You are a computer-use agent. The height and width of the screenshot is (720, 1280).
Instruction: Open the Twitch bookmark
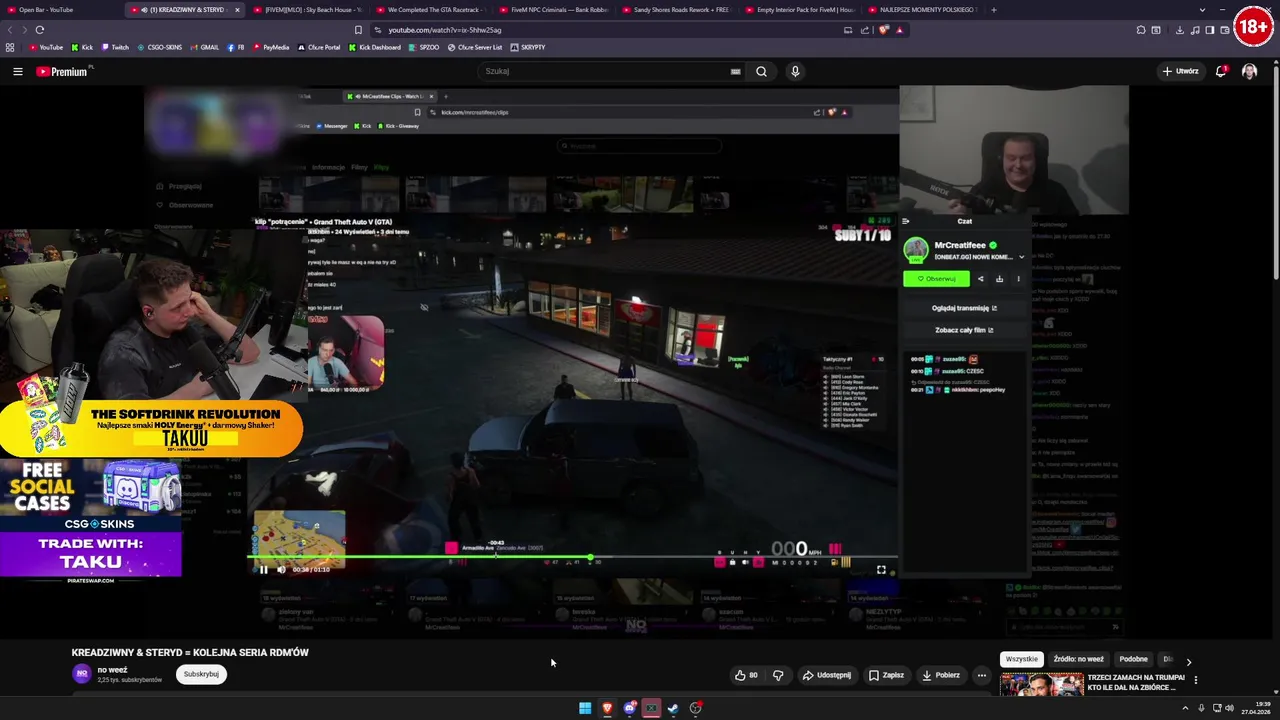click(x=115, y=47)
